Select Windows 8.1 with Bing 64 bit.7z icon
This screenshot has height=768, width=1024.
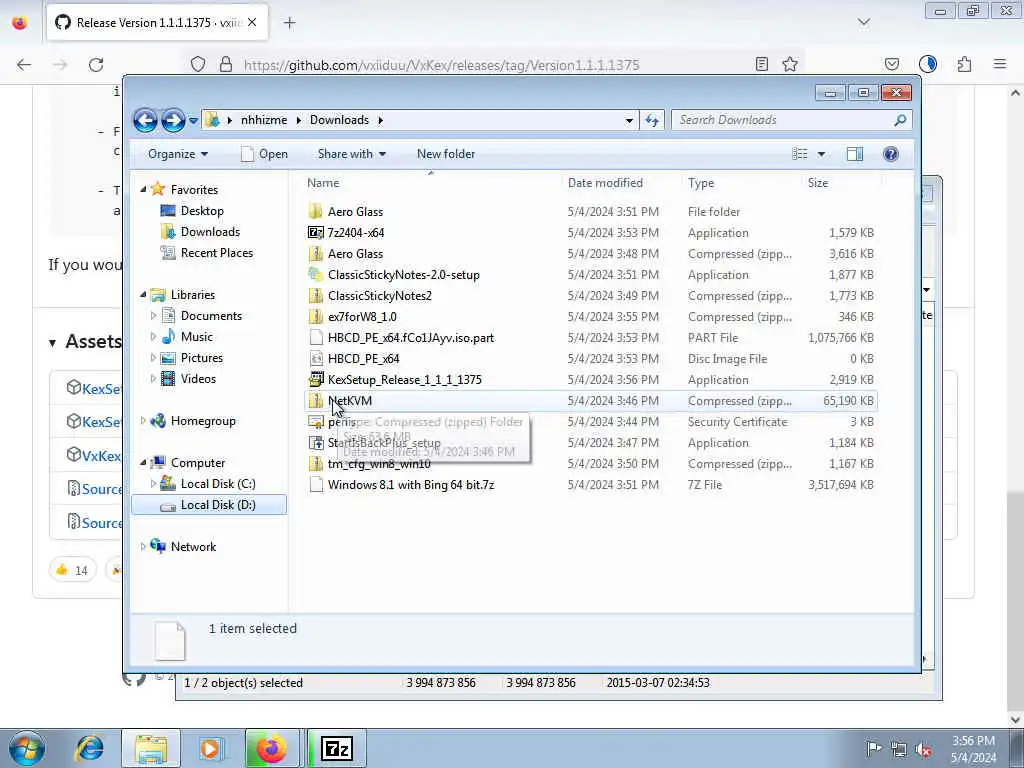(316, 485)
